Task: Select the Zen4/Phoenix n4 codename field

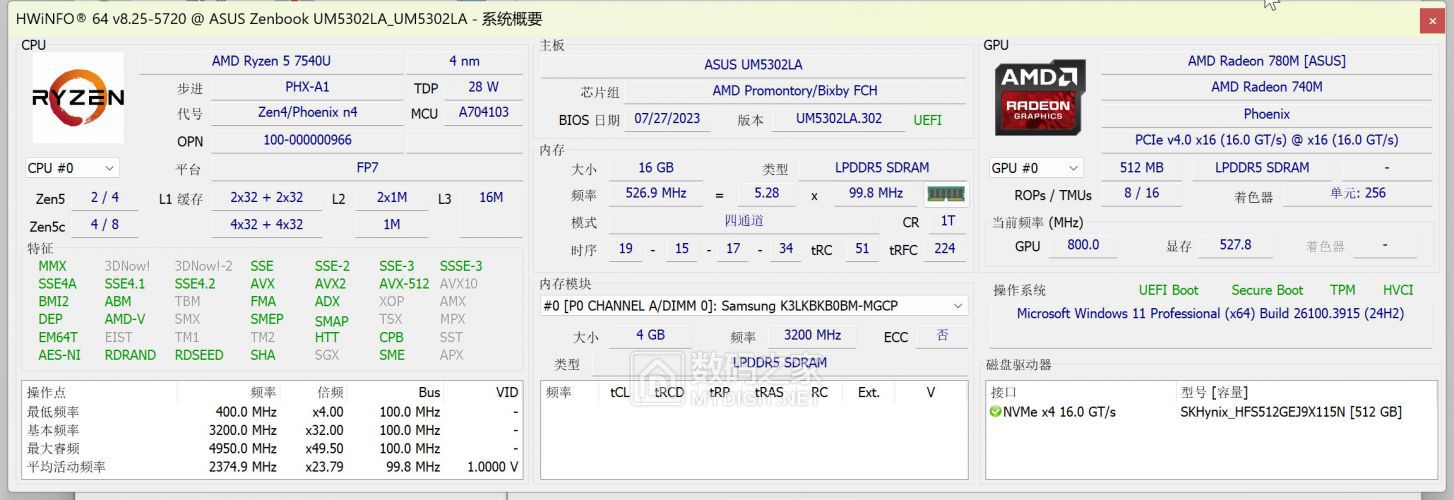Action: tap(307, 113)
